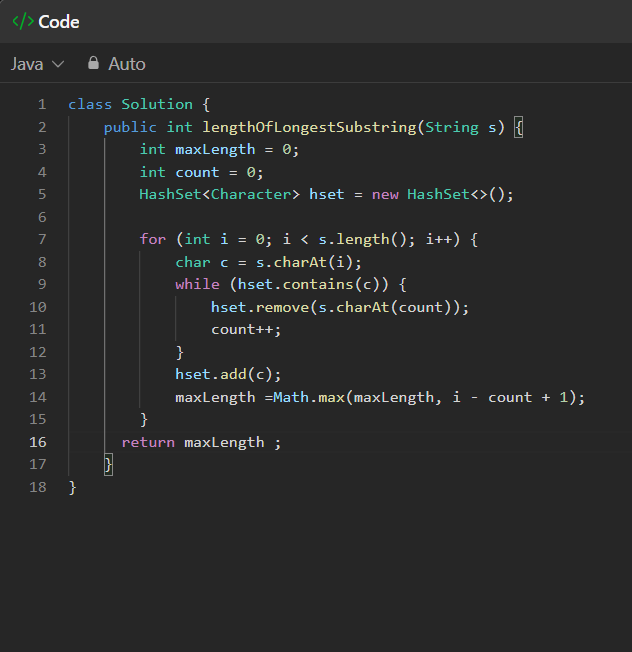Click the green code brackets icon
Image resolution: width=632 pixels, height=652 pixels.
pyautogui.click(x=23, y=22)
